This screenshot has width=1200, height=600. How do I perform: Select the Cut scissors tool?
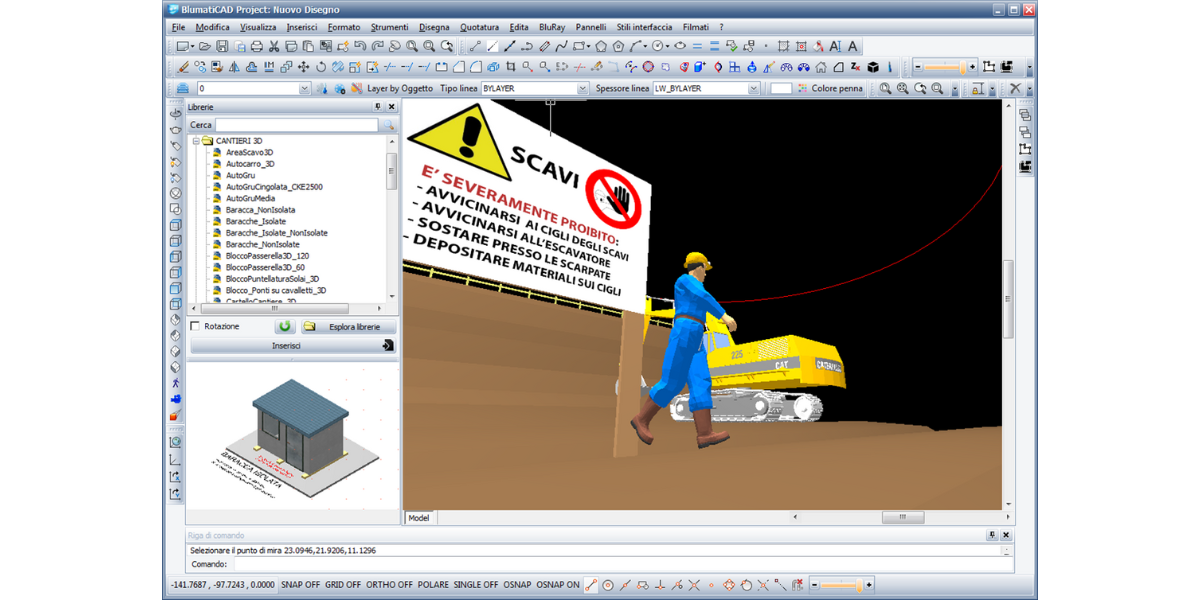pos(274,46)
